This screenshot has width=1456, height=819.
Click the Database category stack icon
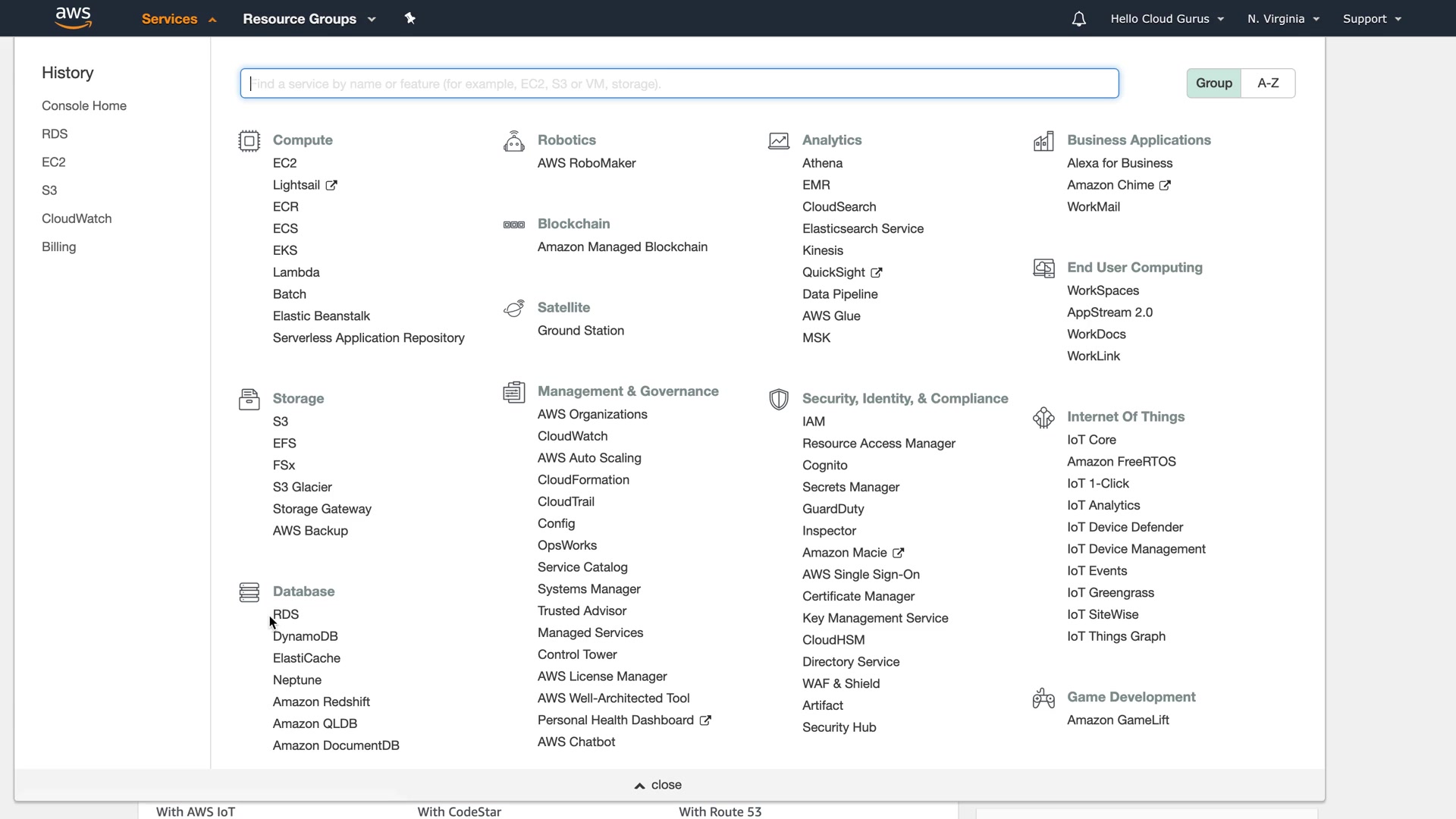point(249,592)
